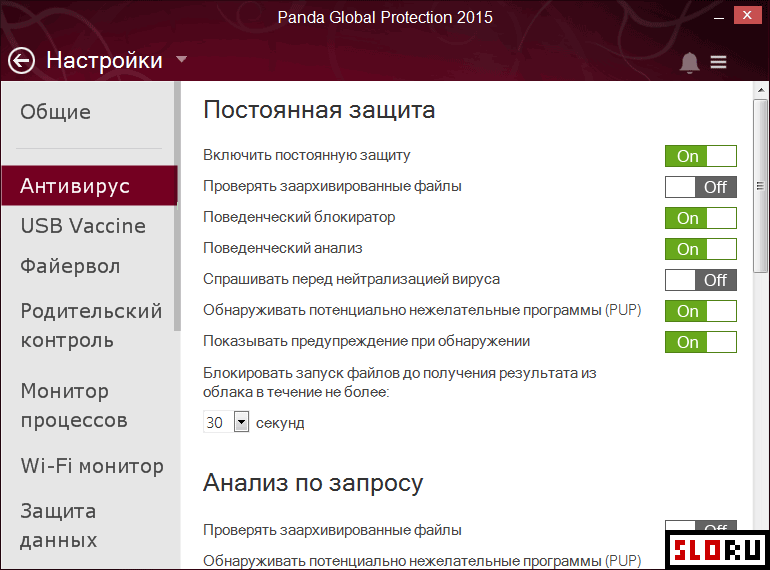Click the sidebar scrollbar thumb
The width and height of the screenshot is (770, 570).
tap(177, 206)
